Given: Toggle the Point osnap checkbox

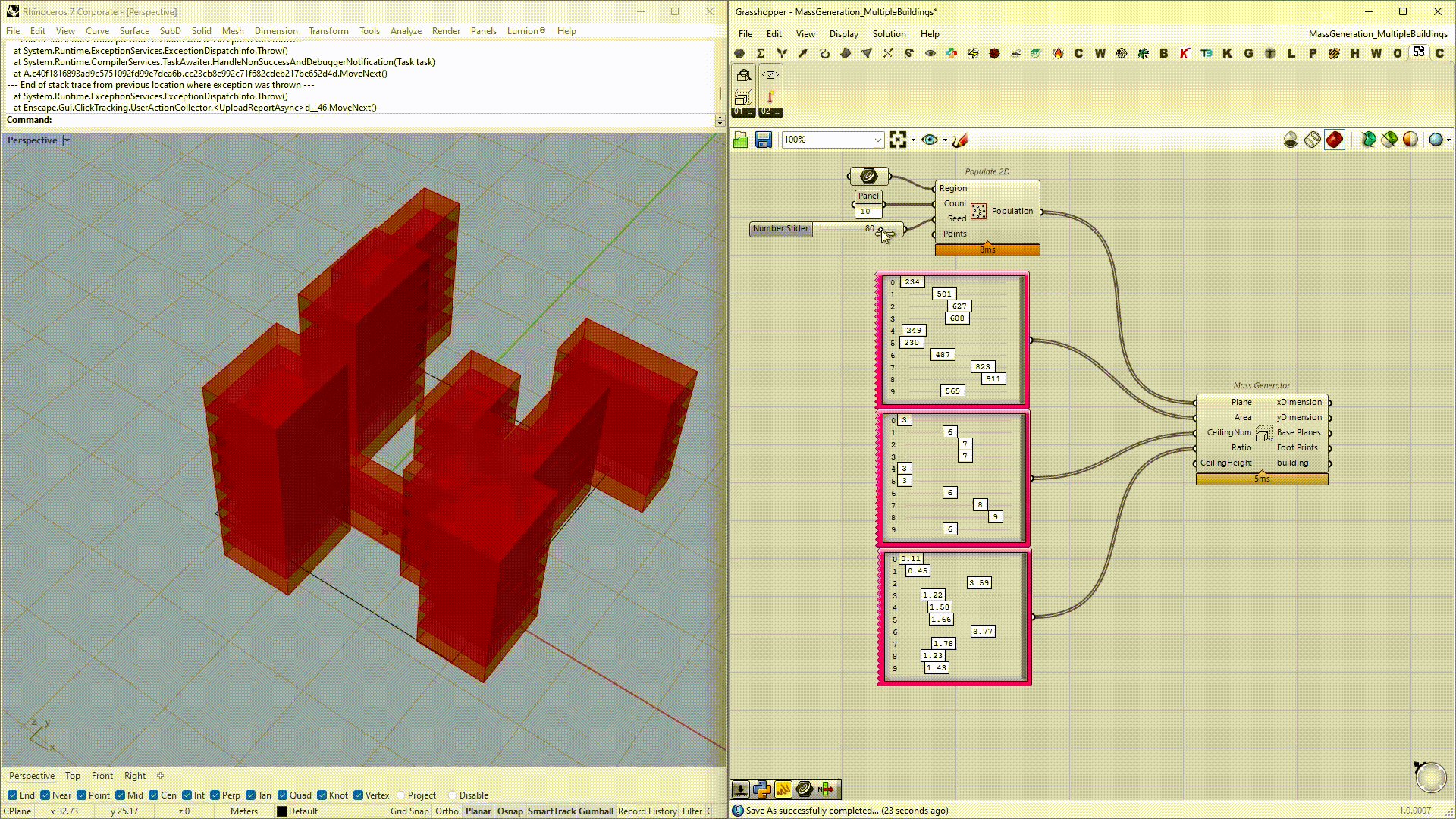Looking at the screenshot, I should click(82, 795).
